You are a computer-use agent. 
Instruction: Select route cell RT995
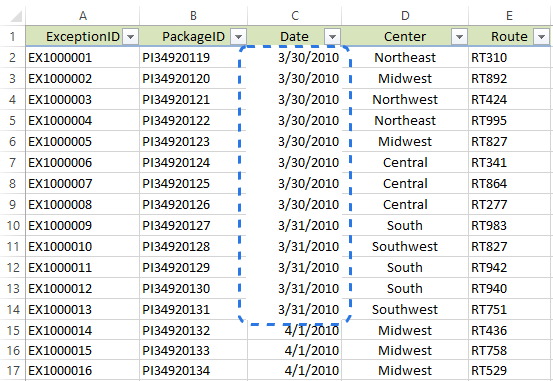point(510,120)
